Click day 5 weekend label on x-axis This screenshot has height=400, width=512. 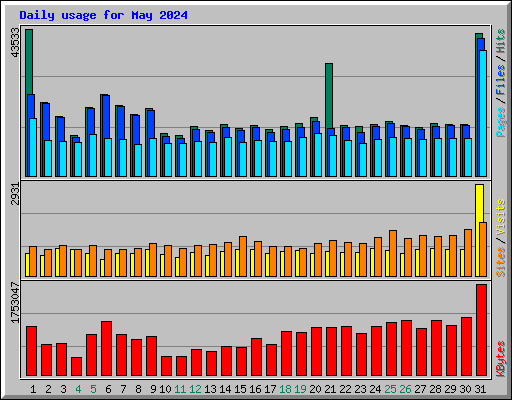pos(93,389)
